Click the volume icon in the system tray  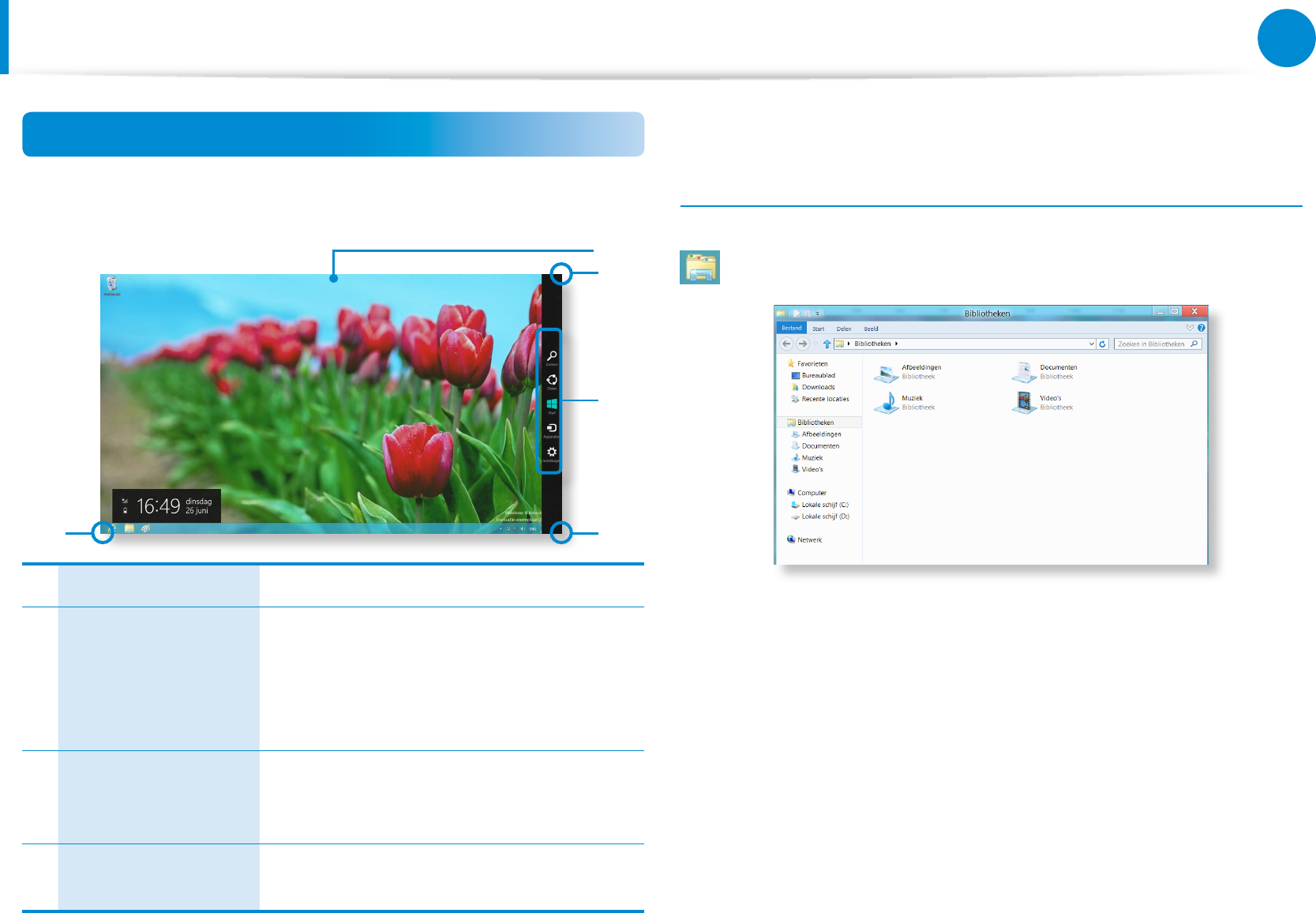tap(523, 528)
